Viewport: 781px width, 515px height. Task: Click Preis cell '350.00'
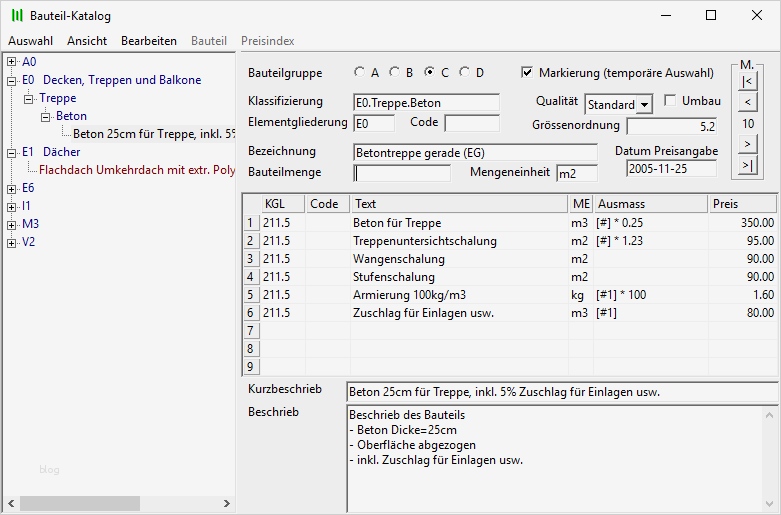pyautogui.click(x=742, y=223)
